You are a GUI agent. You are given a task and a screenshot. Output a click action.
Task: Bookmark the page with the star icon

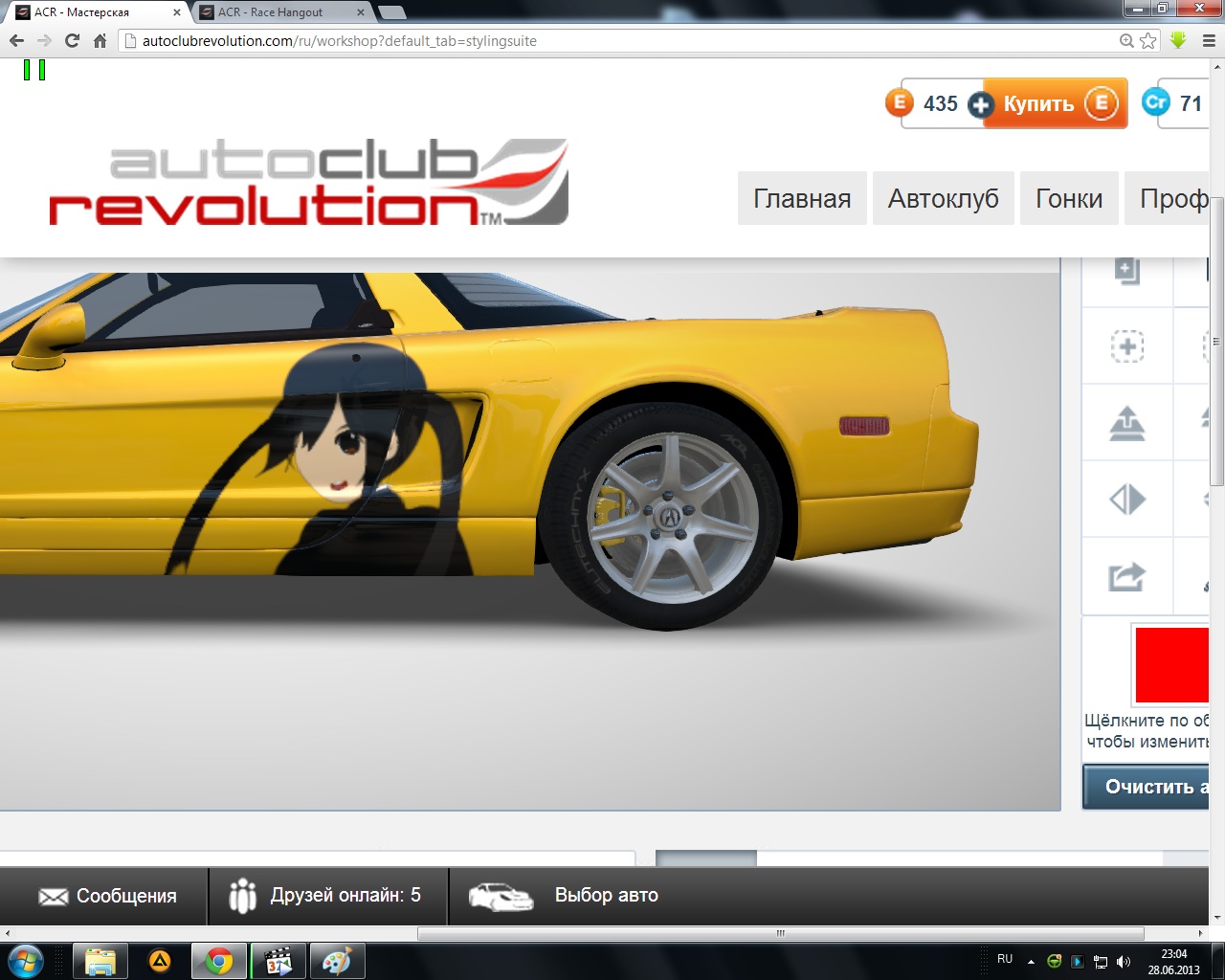tap(1148, 40)
